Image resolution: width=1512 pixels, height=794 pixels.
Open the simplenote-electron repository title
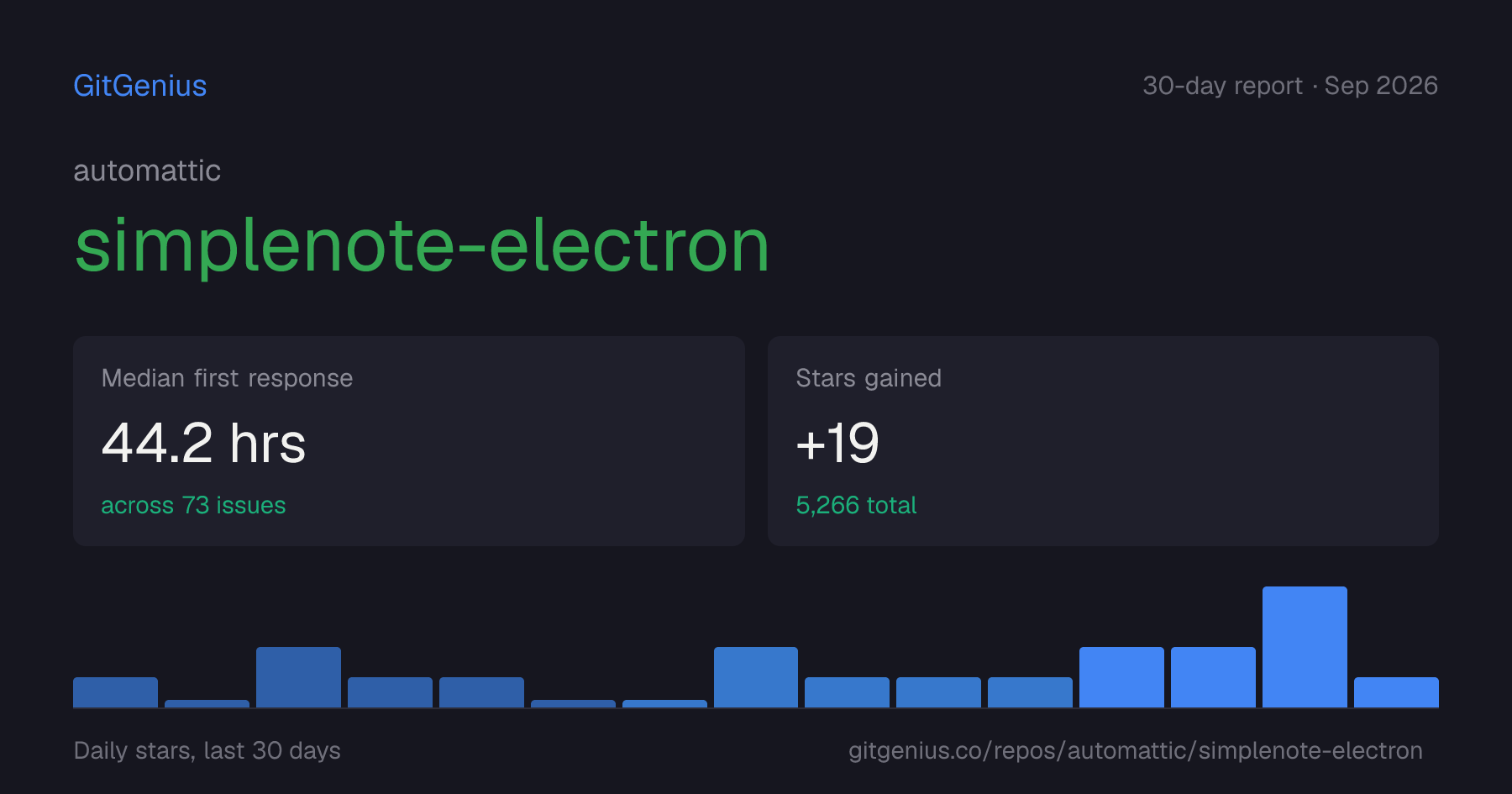point(422,245)
